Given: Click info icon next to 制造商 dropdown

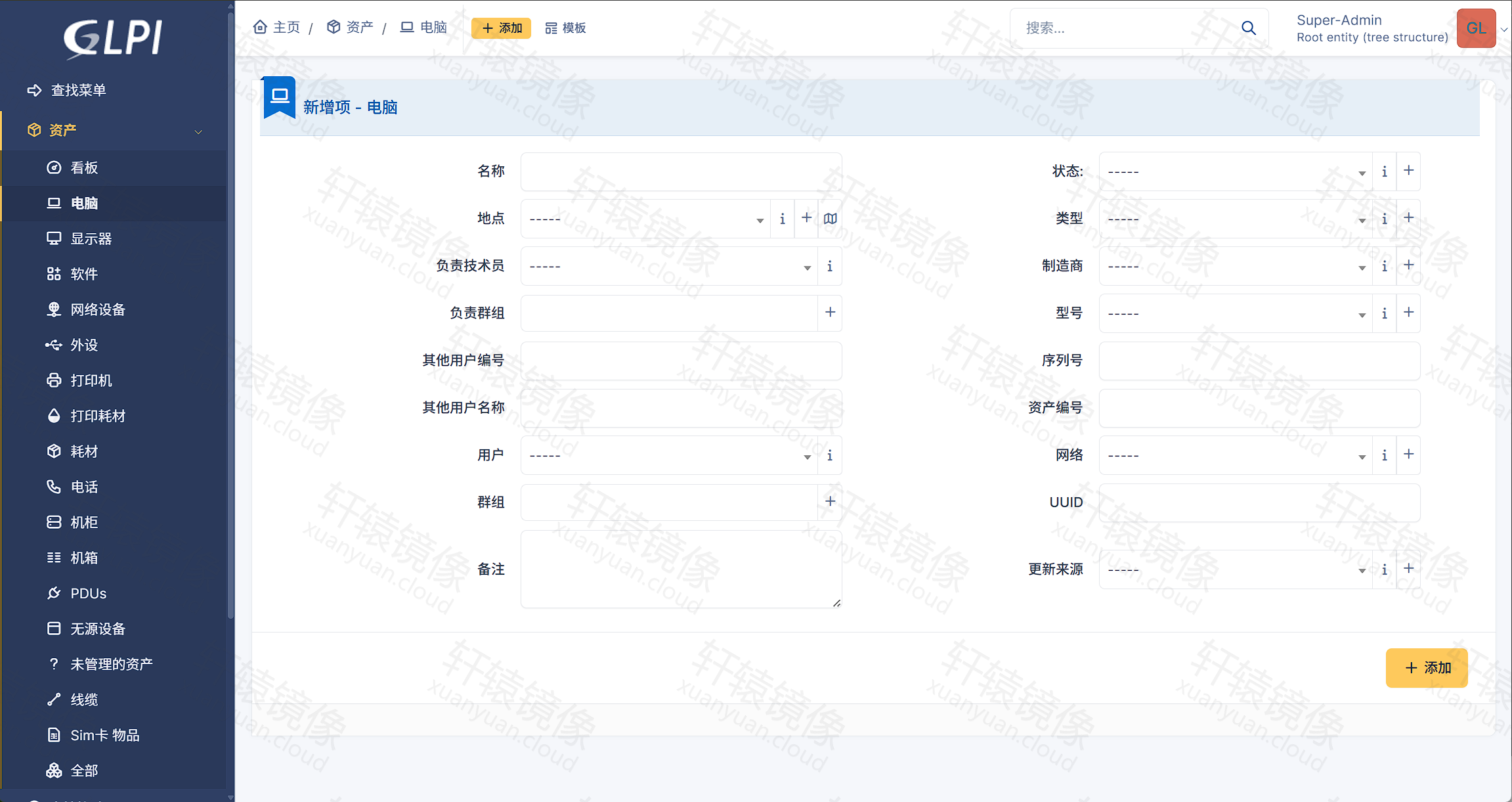Looking at the screenshot, I should pos(1385,266).
